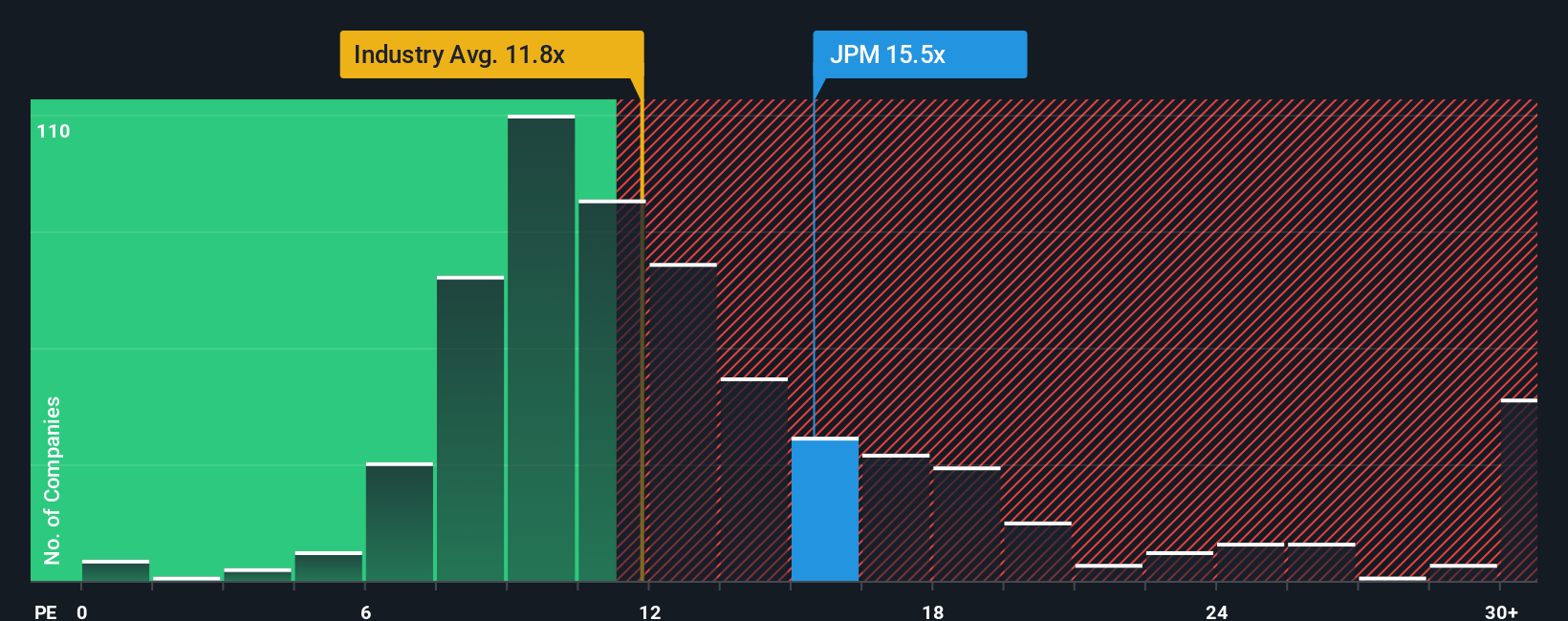Screen dimensions: 1568x621
Task: Click the histogram bar just right of PE 6
Action: (x=400, y=522)
